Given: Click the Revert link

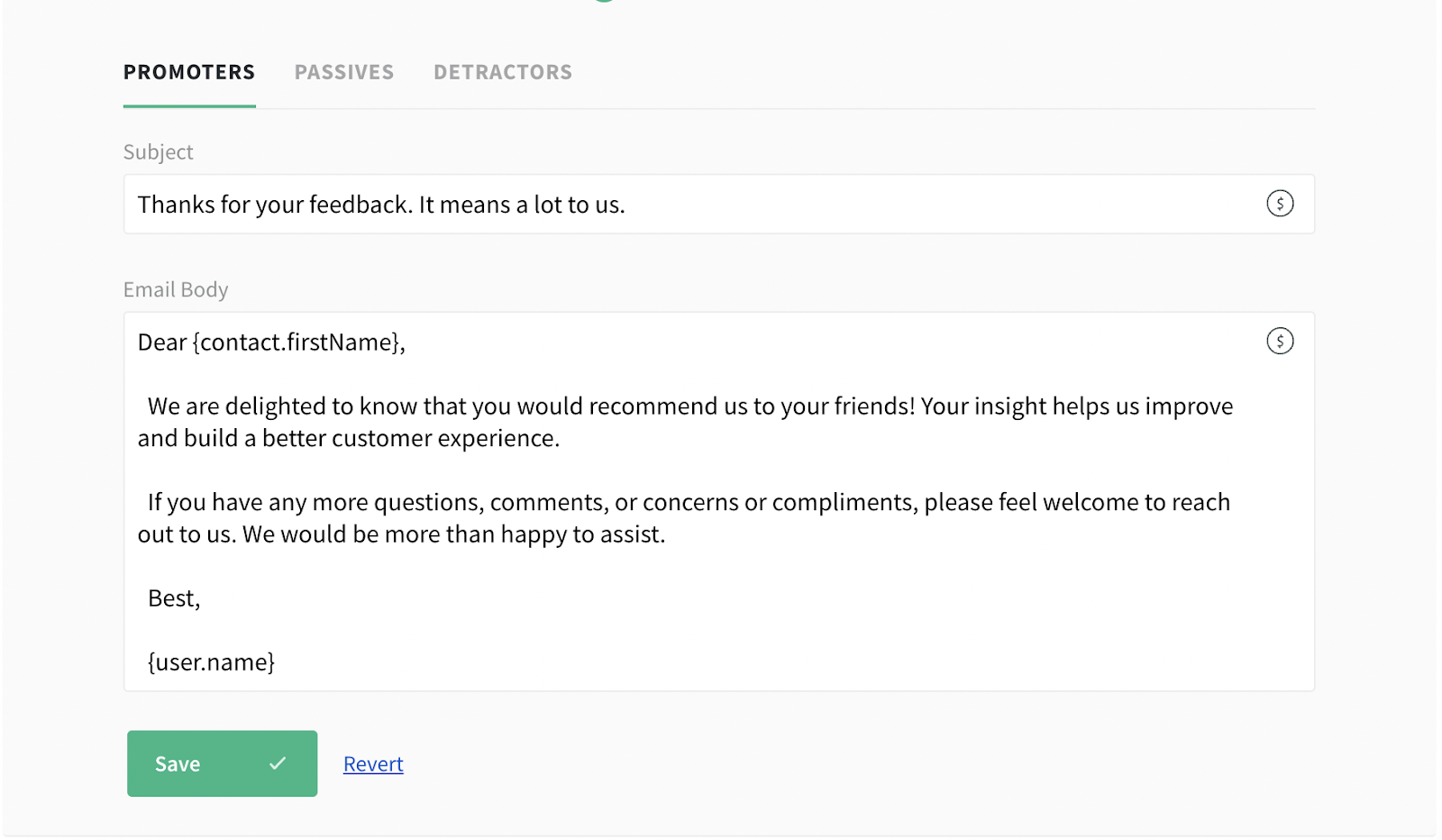Looking at the screenshot, I should [373, 764].
